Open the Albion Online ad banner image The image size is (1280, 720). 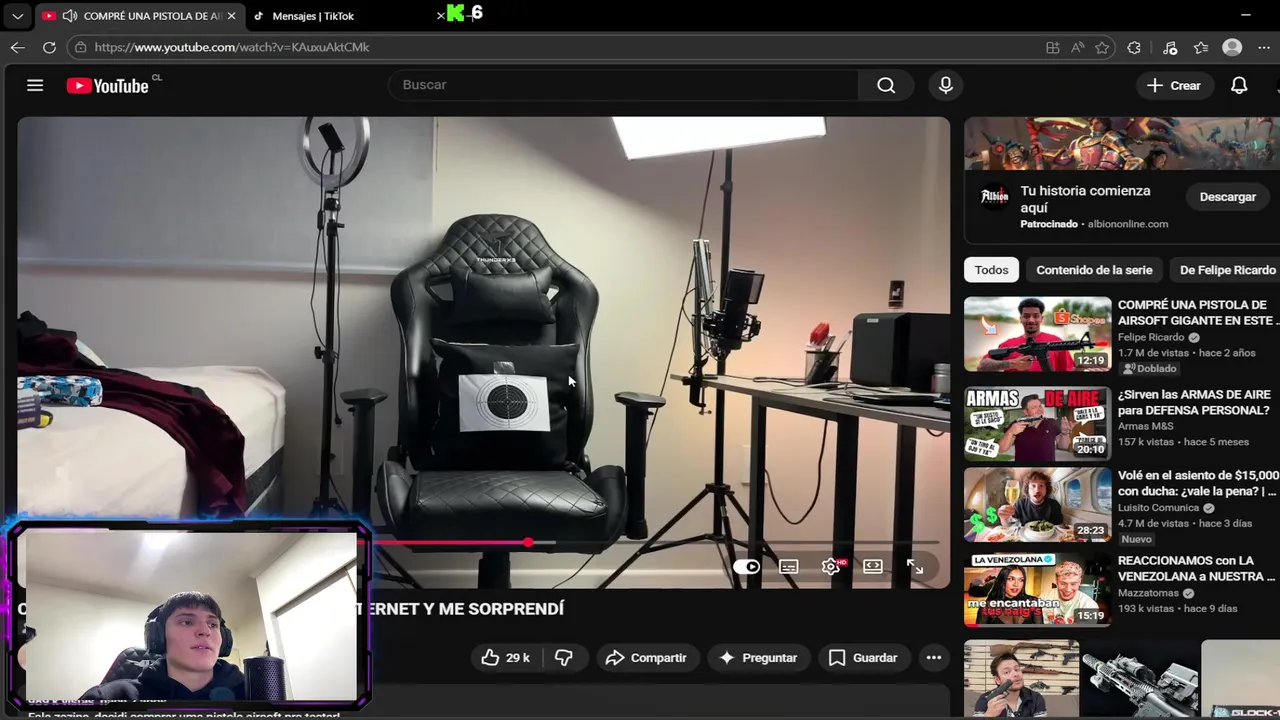(1122, 145)
